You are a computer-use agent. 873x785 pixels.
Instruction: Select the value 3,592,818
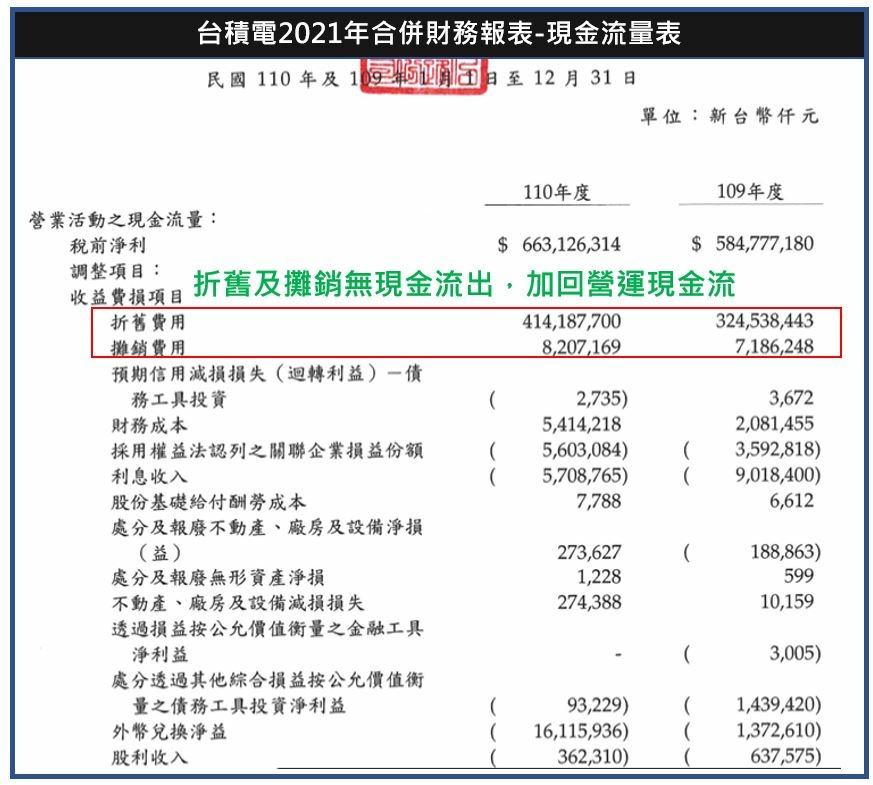774,449
